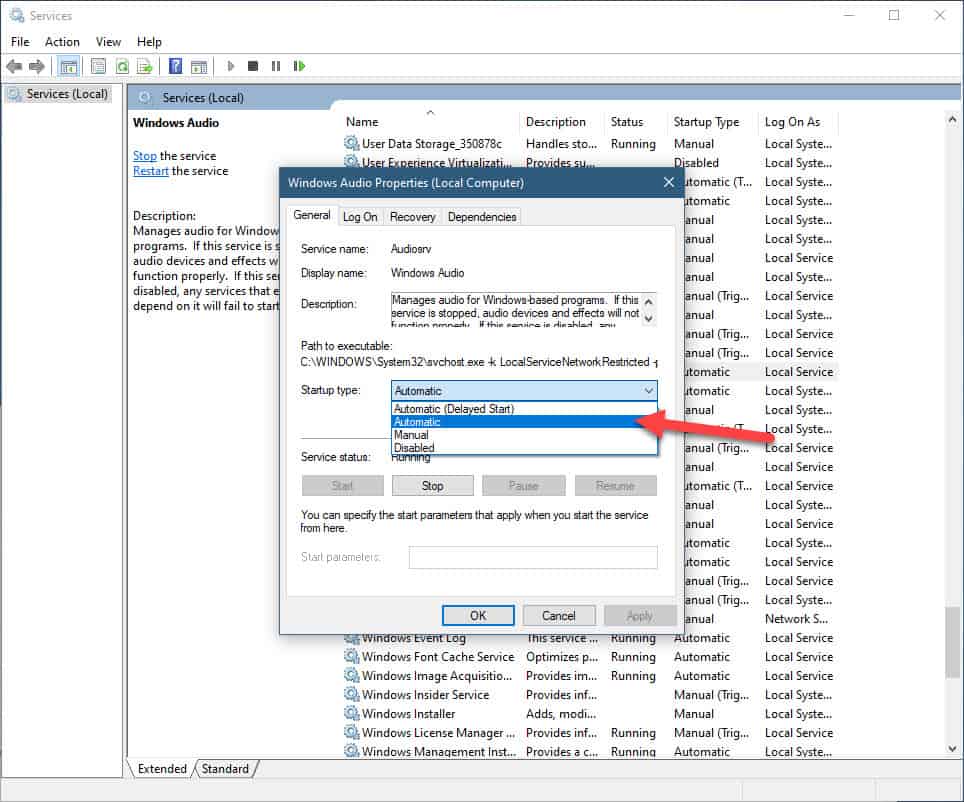Select the General tab
The width and height of the screenshot is (964, 802).
(312, 215)
